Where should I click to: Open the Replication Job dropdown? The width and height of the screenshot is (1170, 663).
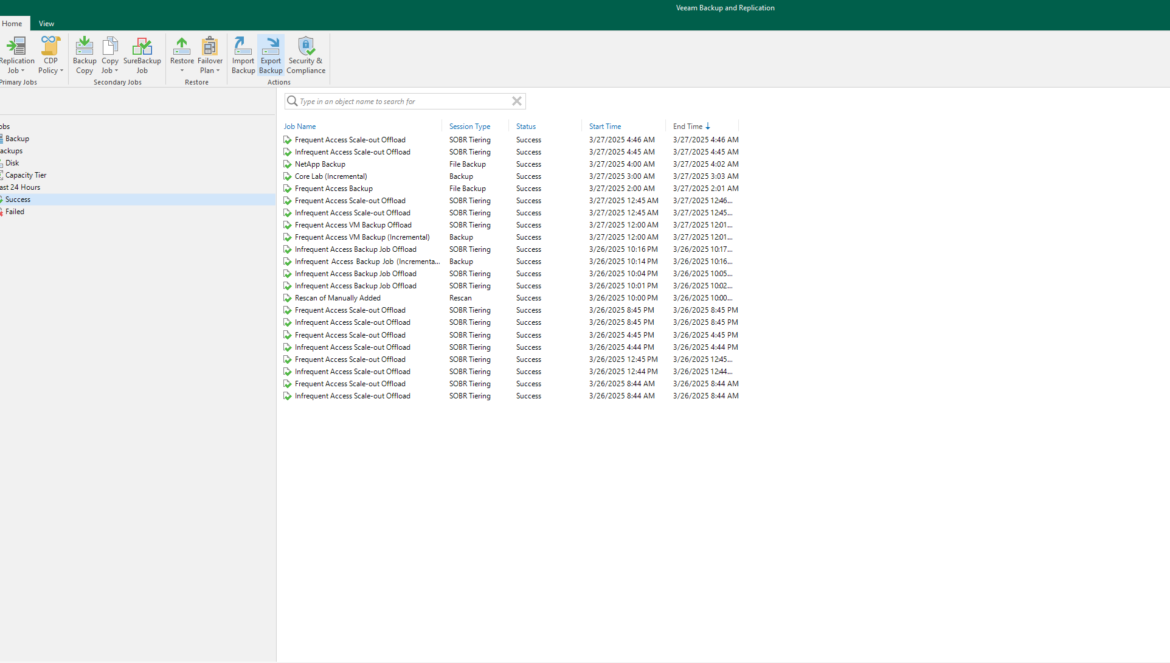15,55
